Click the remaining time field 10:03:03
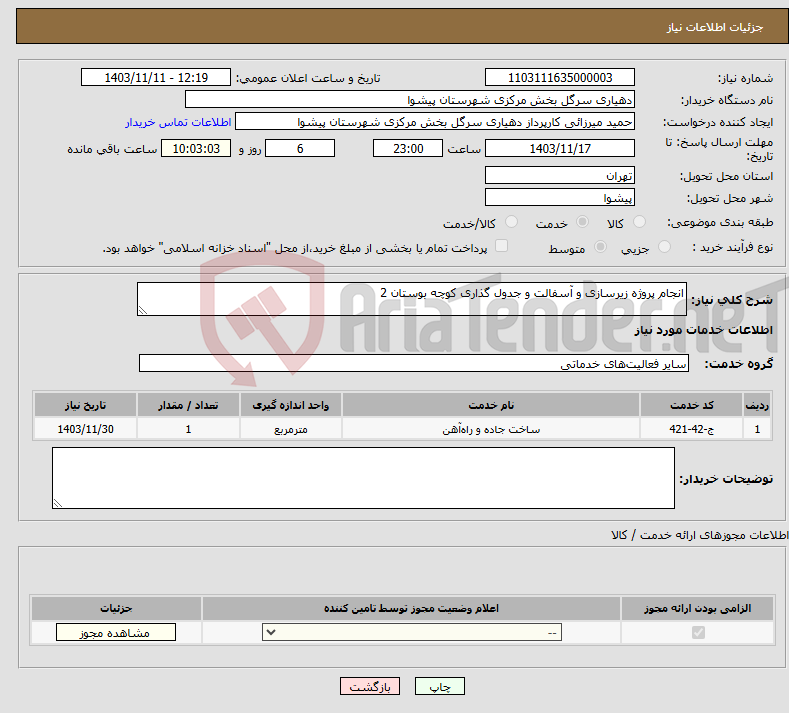Viewport: 789px width, 713px height. [x=196, y=148]
